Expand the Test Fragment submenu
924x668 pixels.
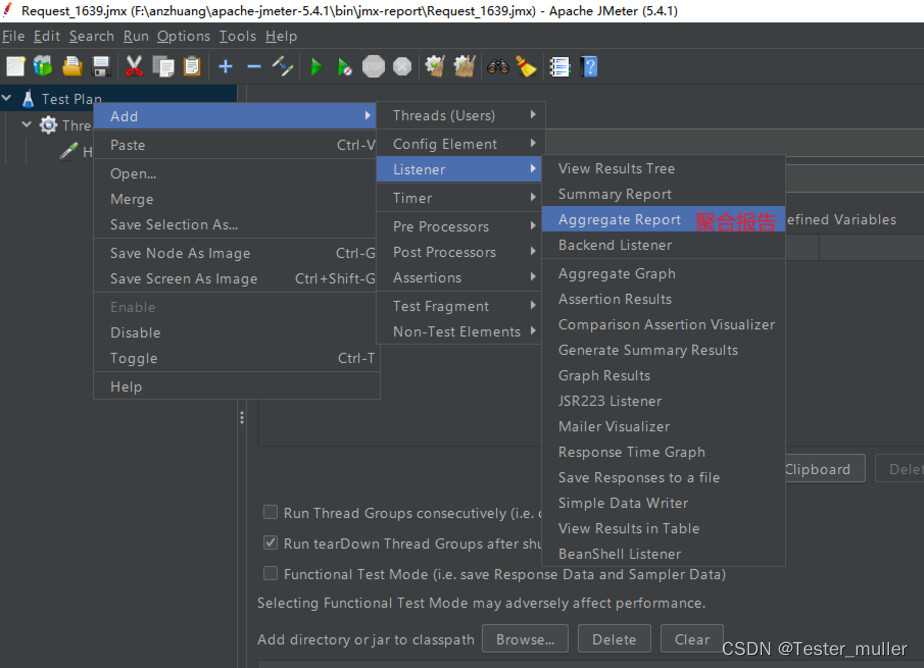pos(461,306)
